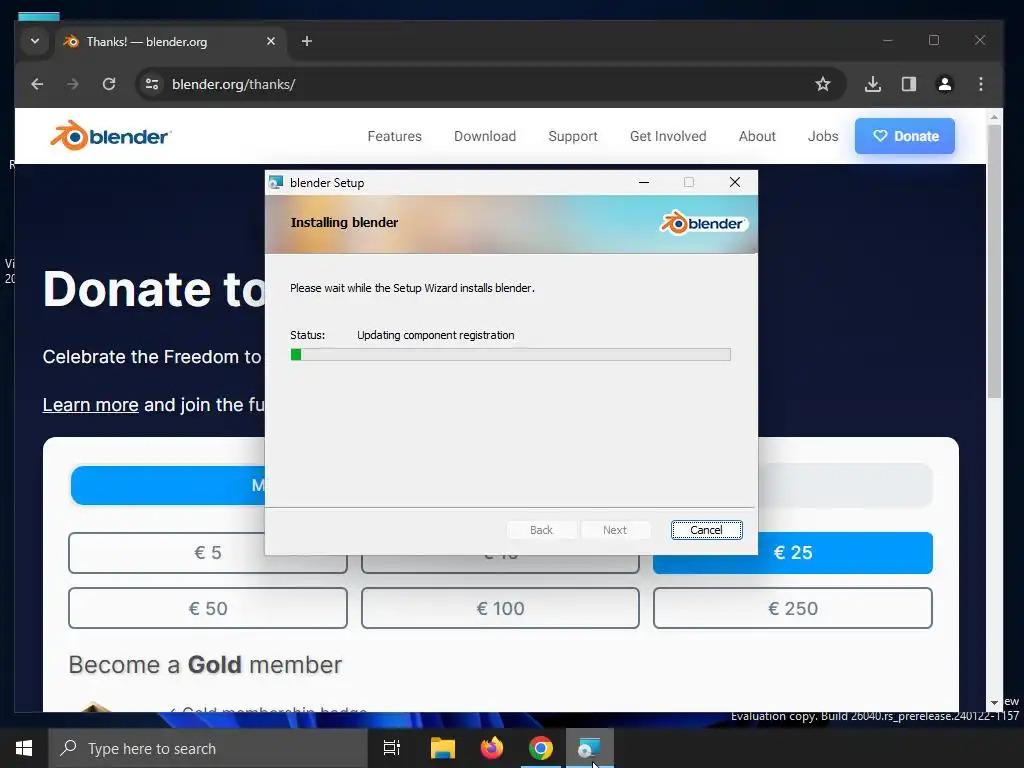The image size is (1024, 768).
Task: Go back using Chrome's back arrow
Action: (37, 84)
